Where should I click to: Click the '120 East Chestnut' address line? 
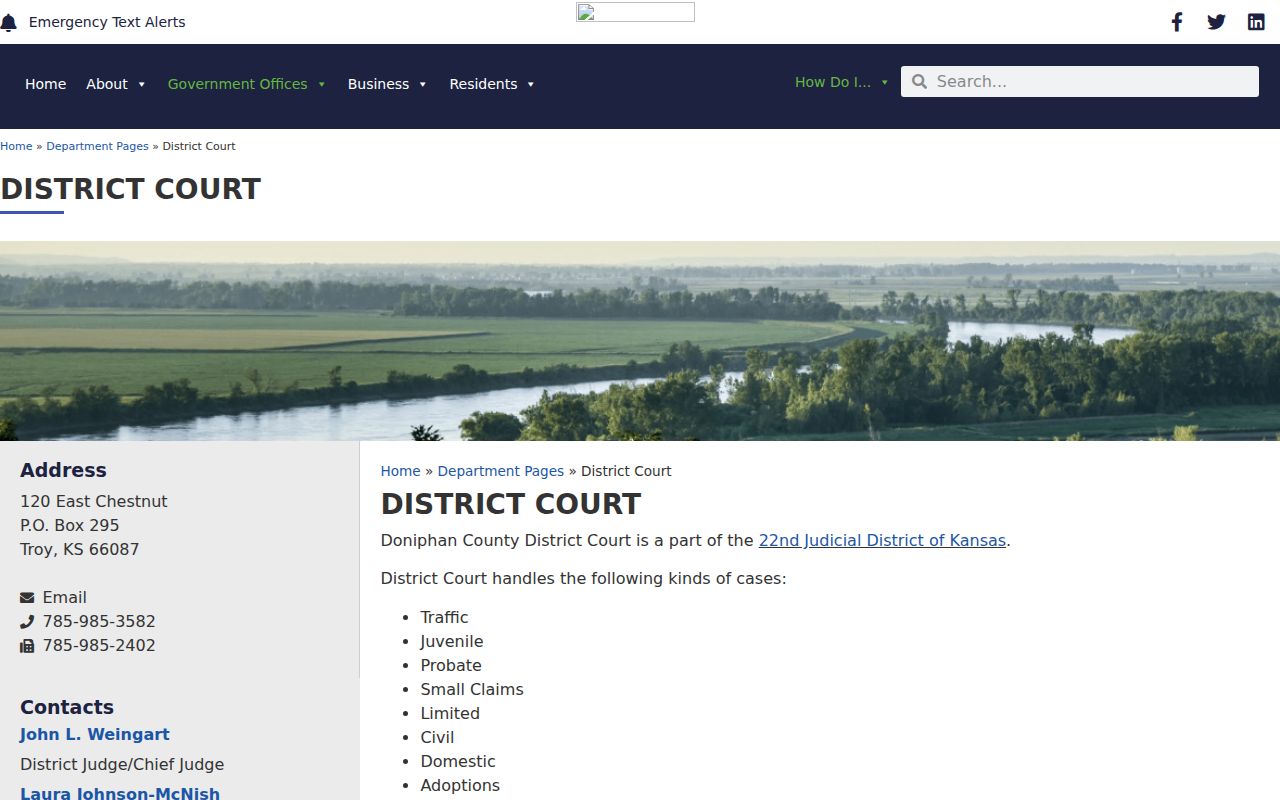[x=94, y=501]
